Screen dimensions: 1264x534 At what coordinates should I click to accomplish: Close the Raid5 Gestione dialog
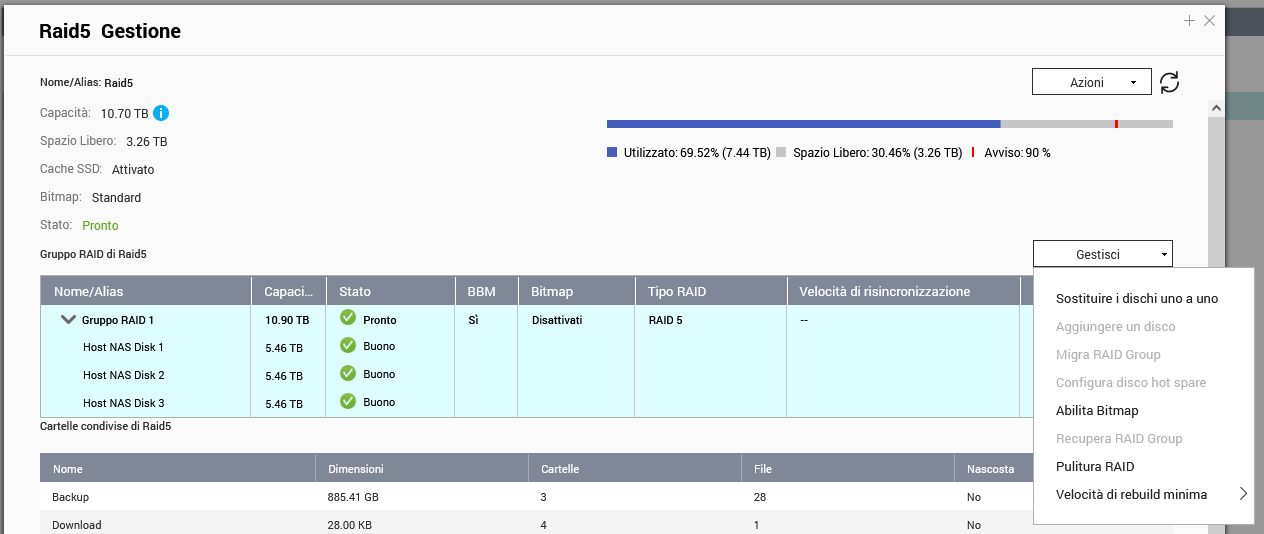(1210, 20)
